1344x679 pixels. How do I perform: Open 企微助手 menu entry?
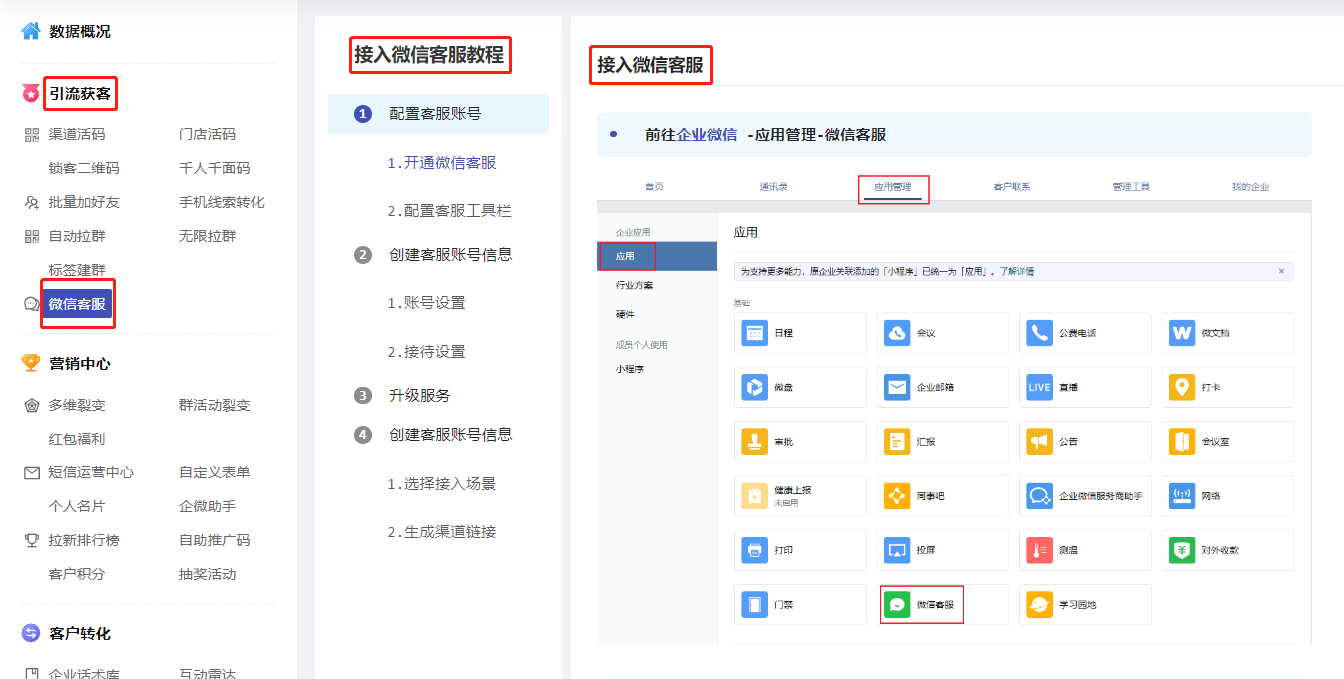click(x=207, y=506)
